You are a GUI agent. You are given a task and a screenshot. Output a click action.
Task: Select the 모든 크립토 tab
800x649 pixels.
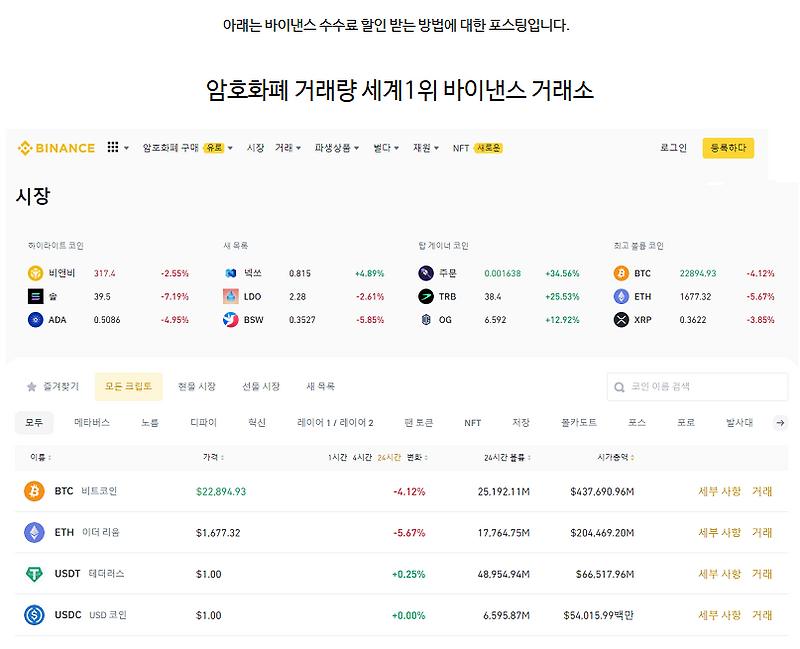(129, 387)
